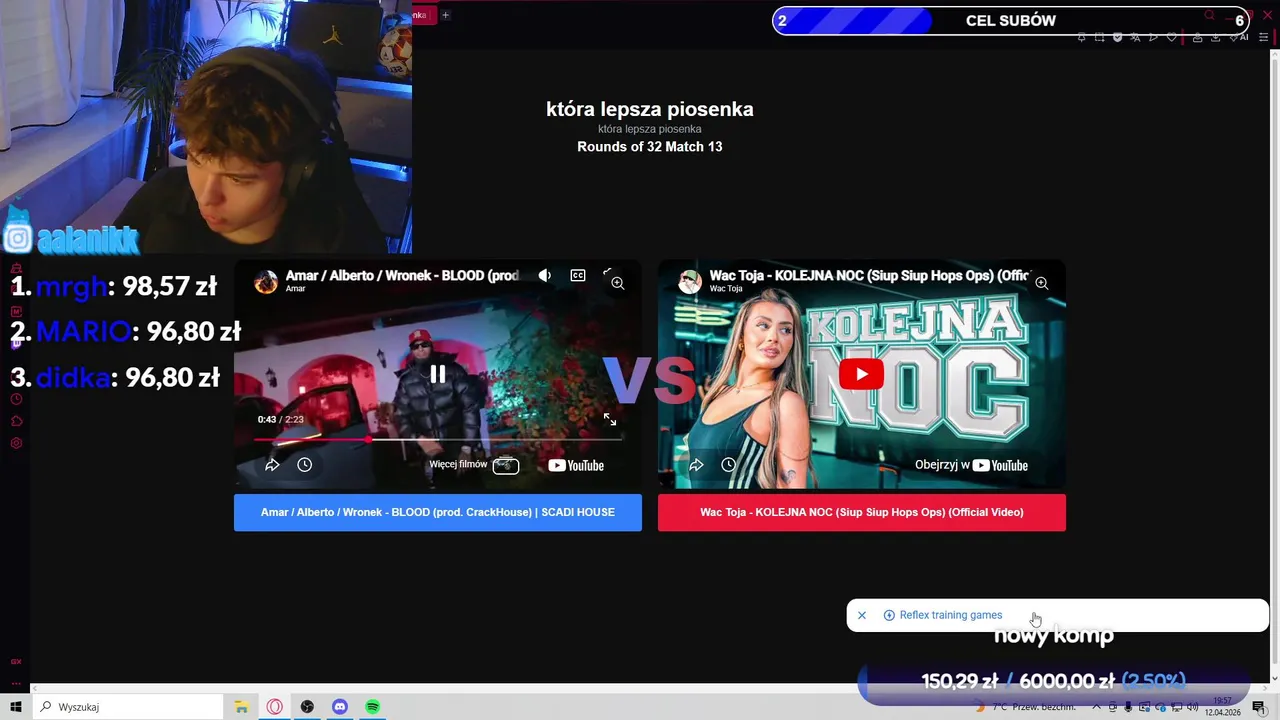Share the BLOOD video
Viewport: 1280px width, 720px height.
pyautogui.click(x=272, y=465)
